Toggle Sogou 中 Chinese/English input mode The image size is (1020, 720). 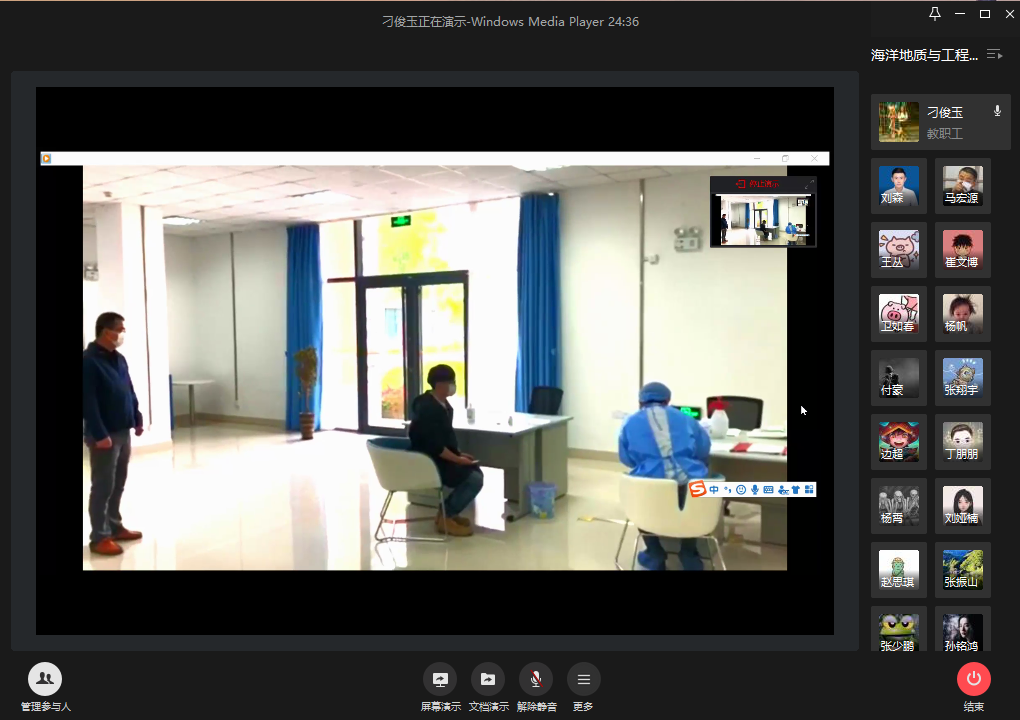point(714,490)
